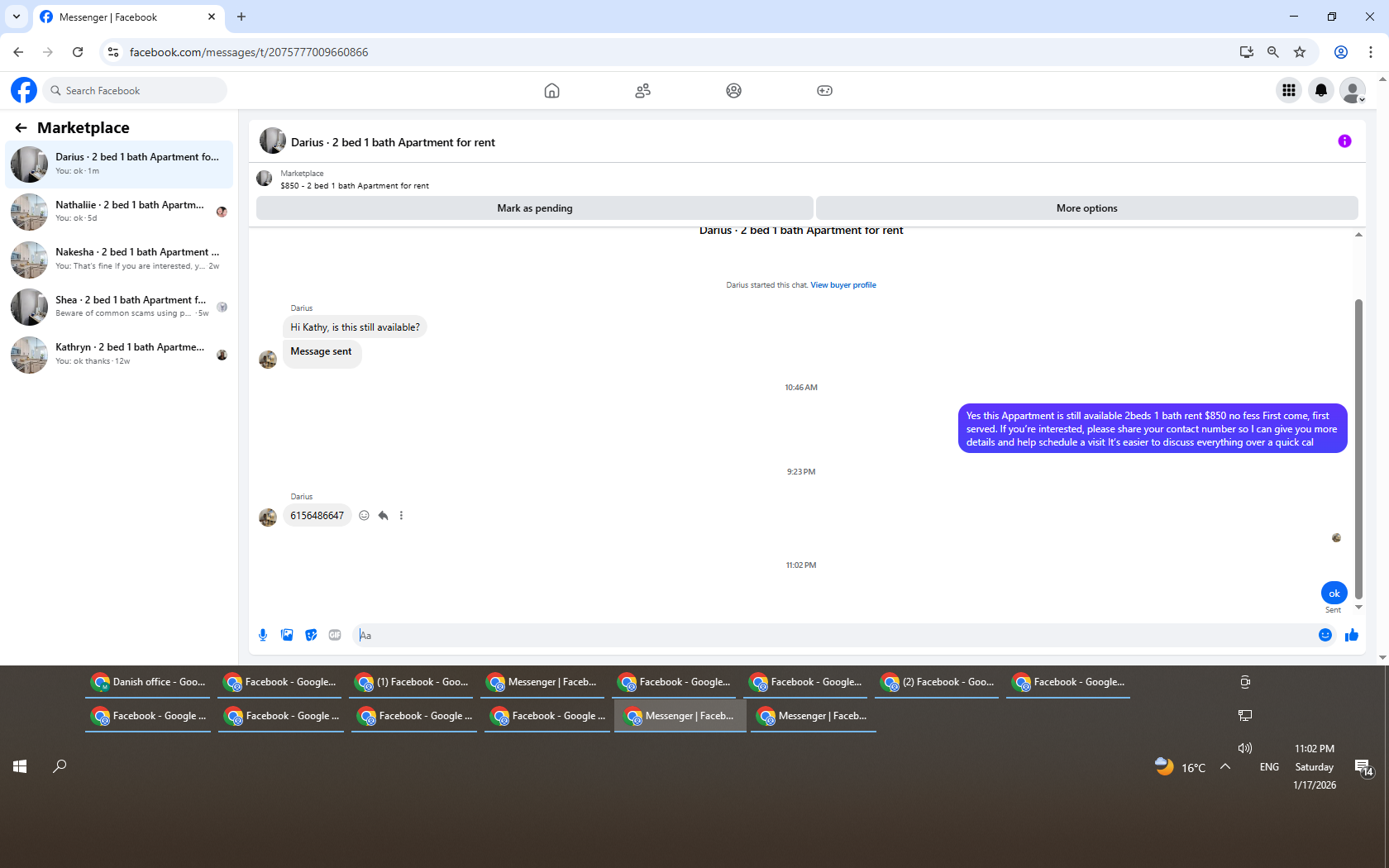This screenshot has width=1389, height=868.
Task: Open $850 listing link in chat header
Action: [x=355, y=186]
